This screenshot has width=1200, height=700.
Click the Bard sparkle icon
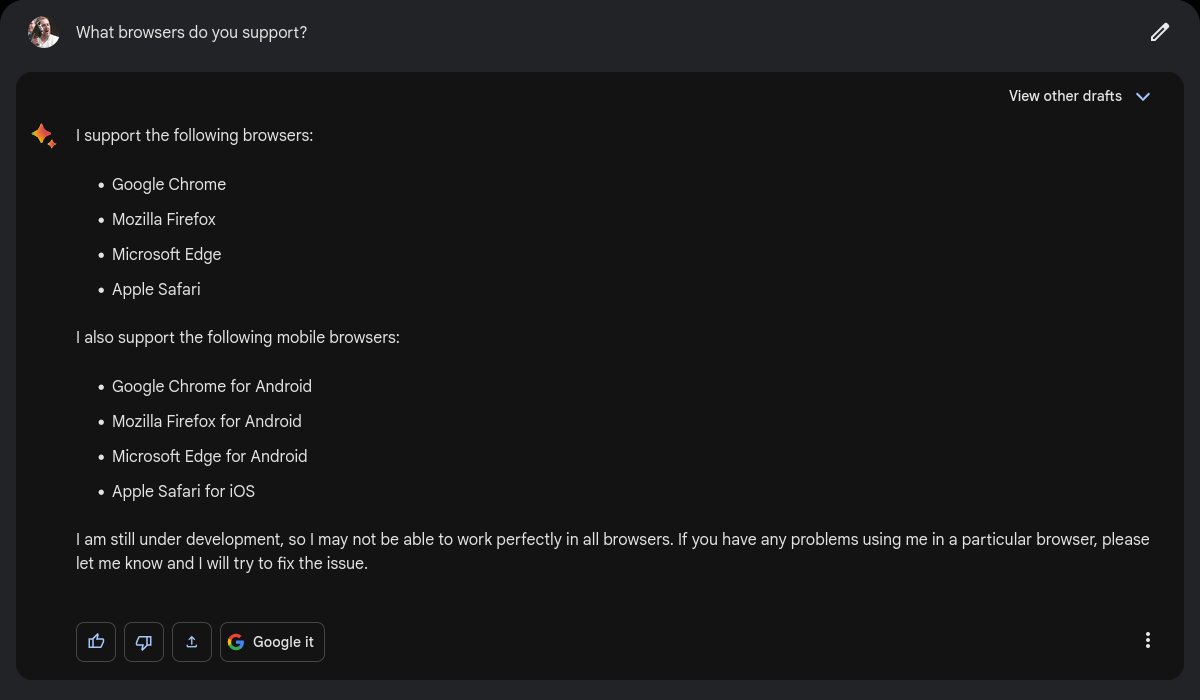click(43, 135)
